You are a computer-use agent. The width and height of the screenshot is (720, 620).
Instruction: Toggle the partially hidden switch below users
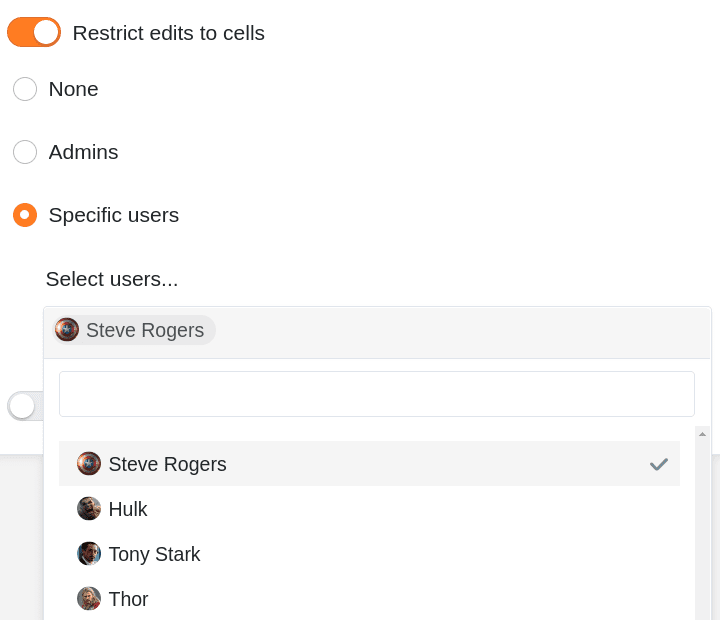pyautogui.click(x=25, y=406)
